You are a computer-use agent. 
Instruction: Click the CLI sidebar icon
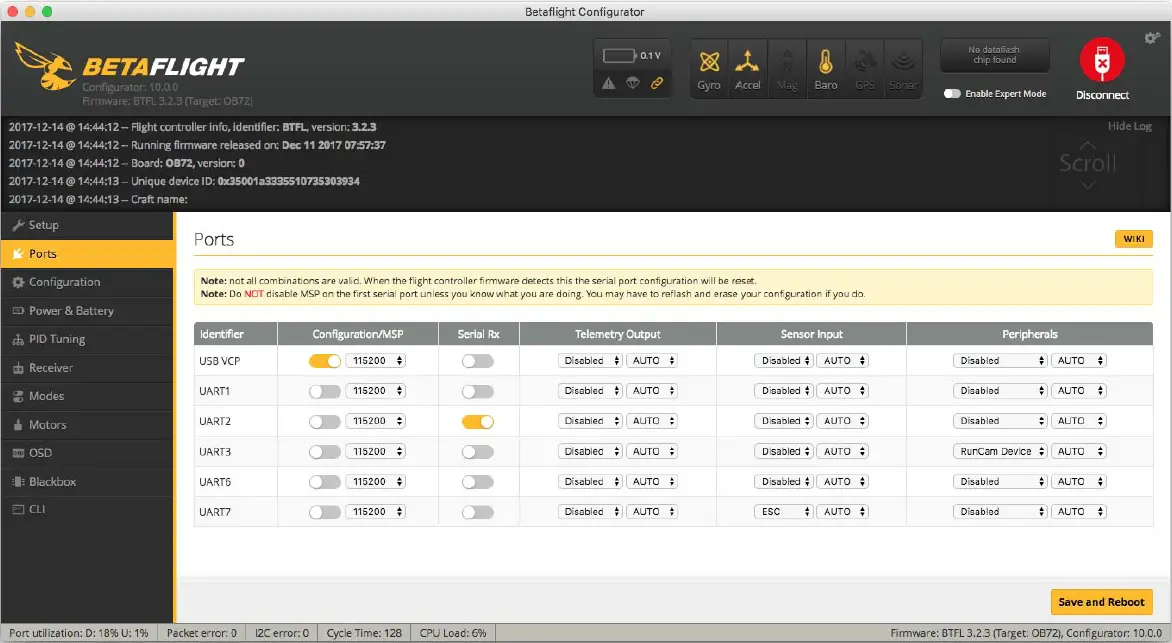click(18, 509)
